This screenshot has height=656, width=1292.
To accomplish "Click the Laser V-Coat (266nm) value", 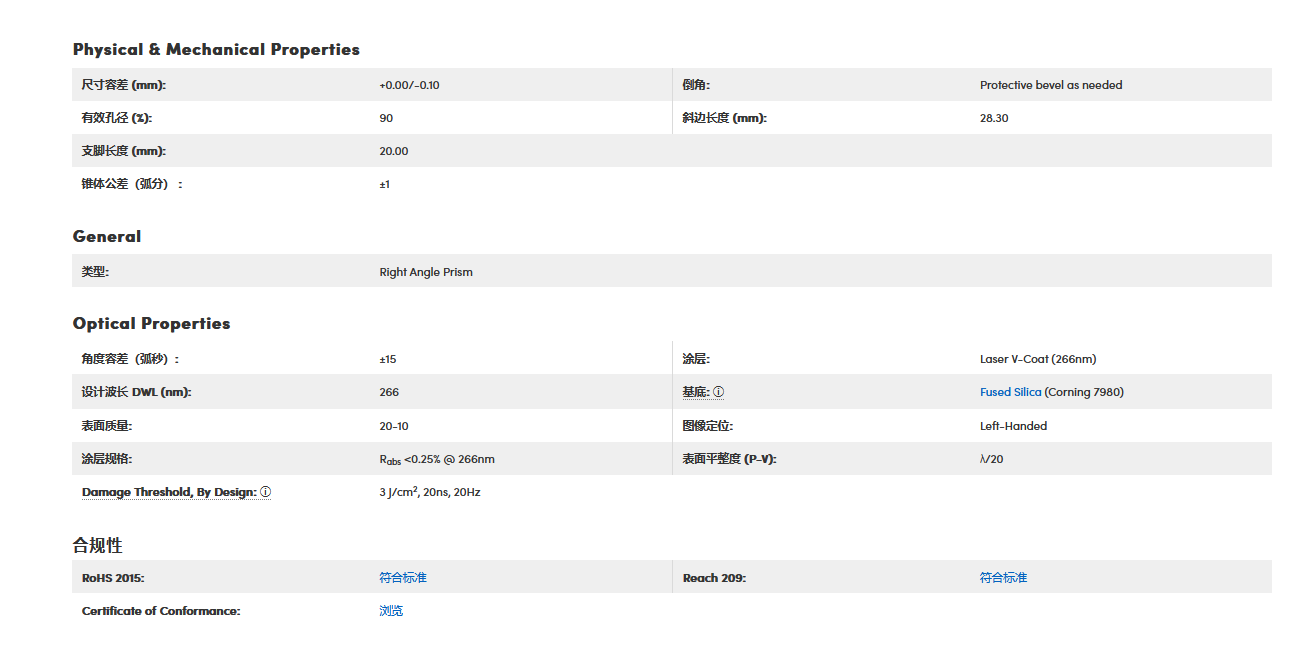I will pyautogui.click(x=1038, y=359).
